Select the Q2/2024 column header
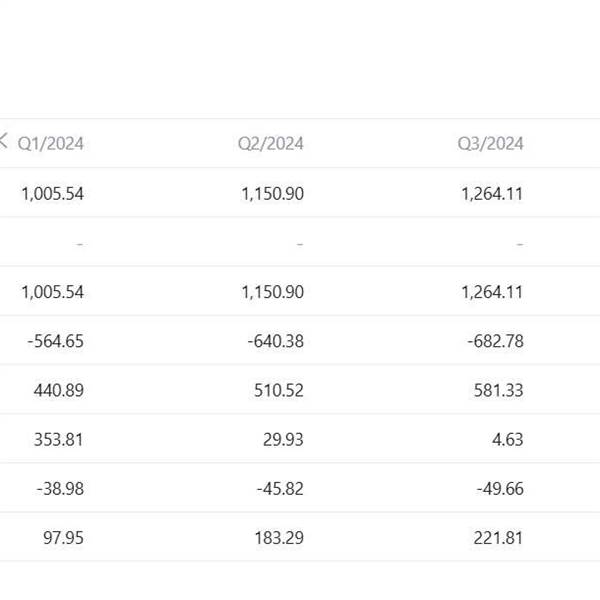Viewport: 600px width, 600px height. 271,144
